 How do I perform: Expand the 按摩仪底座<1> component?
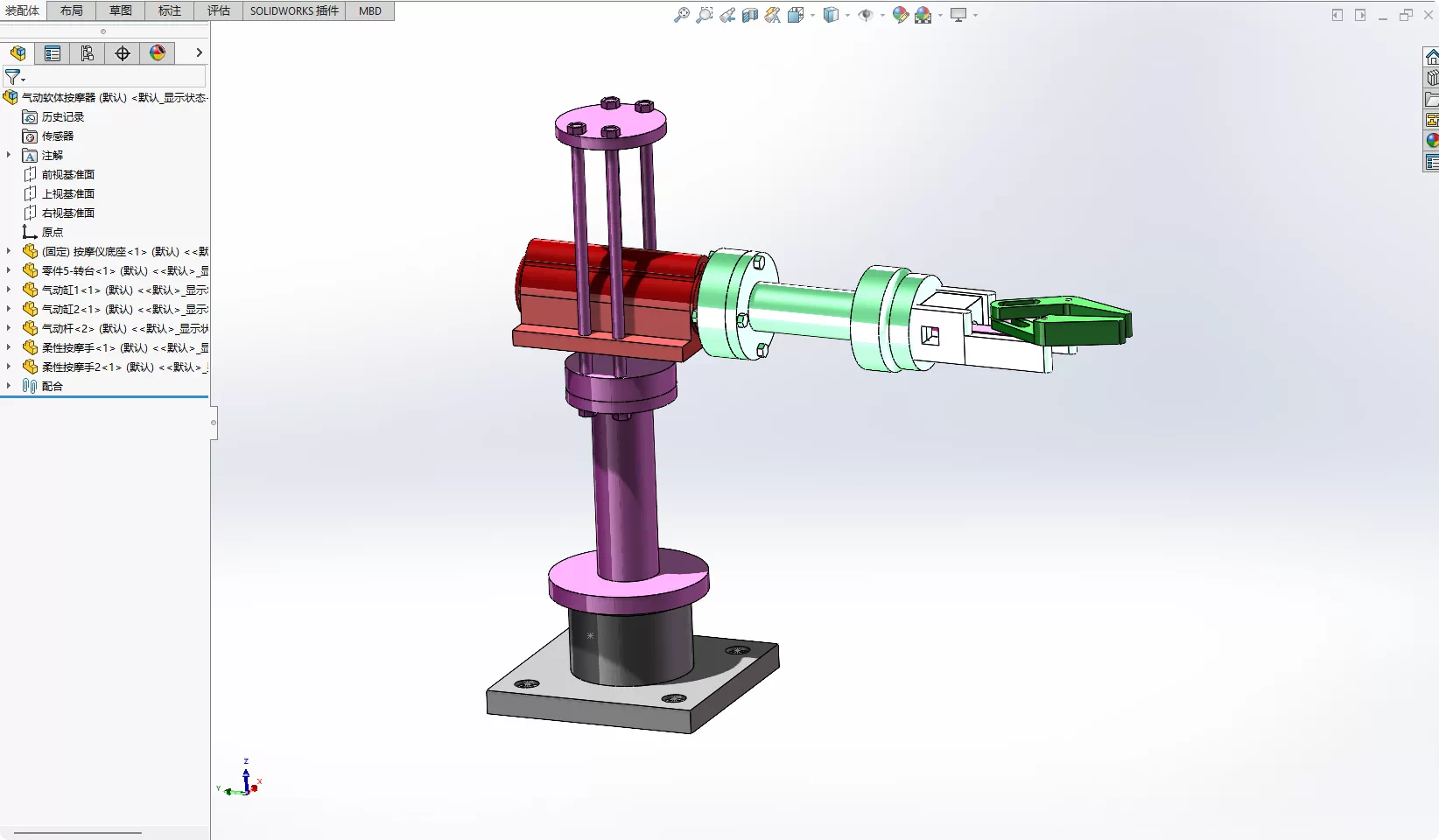9,251
